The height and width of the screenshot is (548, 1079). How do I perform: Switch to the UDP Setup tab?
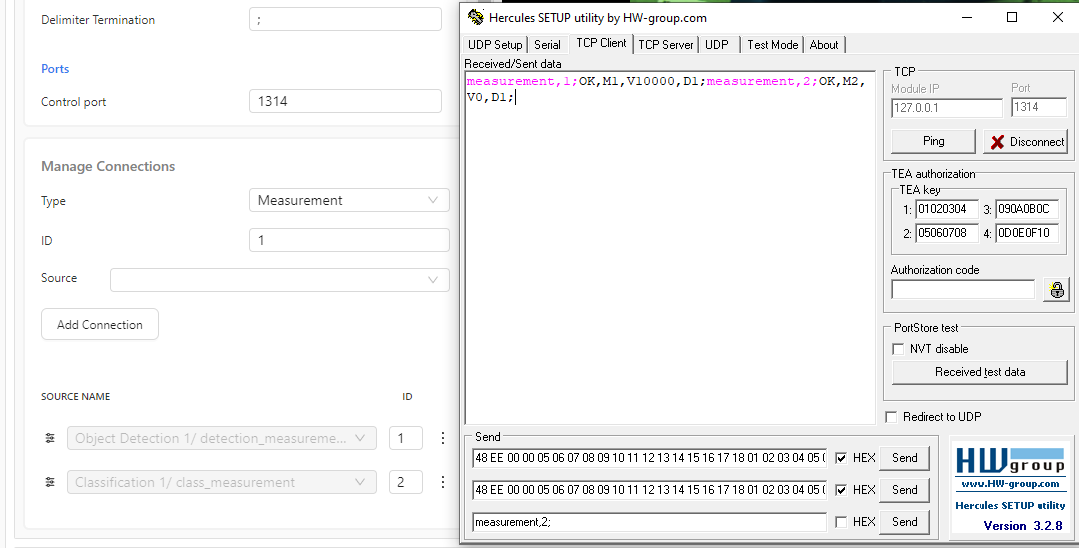pyautogui.click(x=495, y=45)
